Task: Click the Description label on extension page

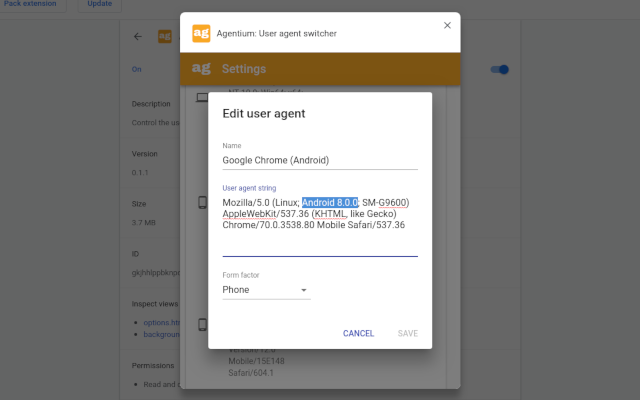Action: 151,104
